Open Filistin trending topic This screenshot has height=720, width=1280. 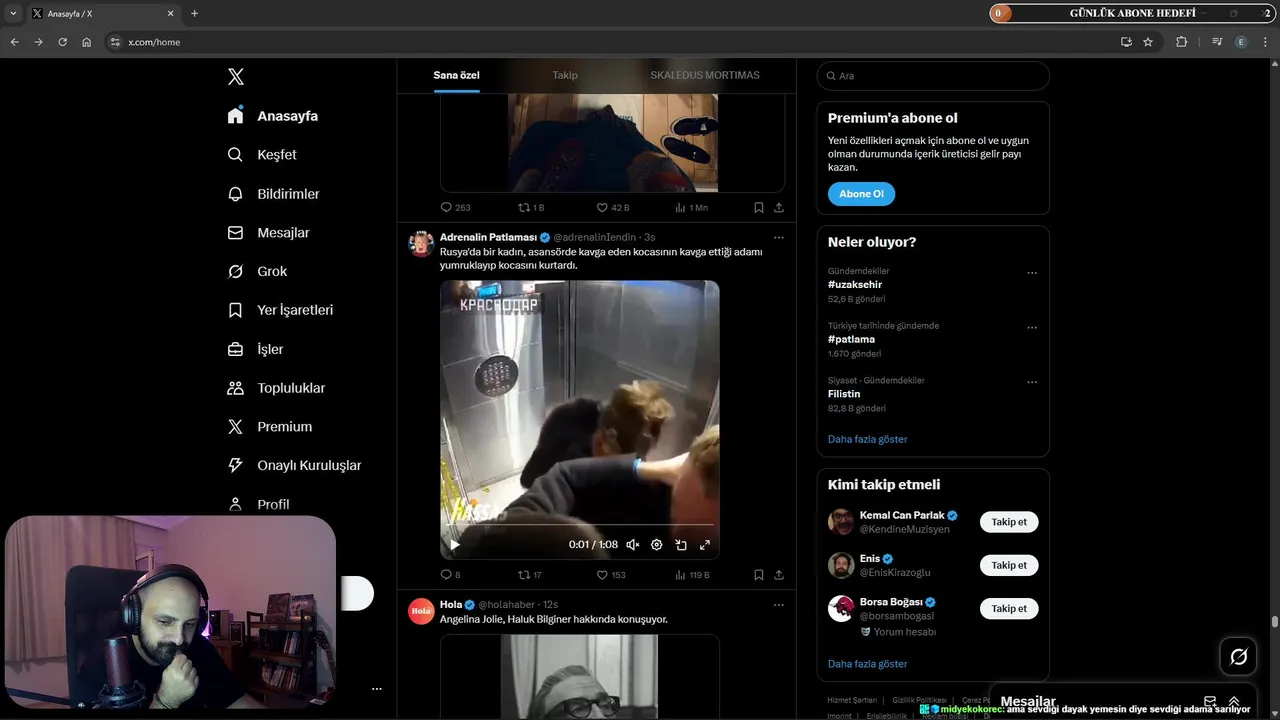pos(844,394)
